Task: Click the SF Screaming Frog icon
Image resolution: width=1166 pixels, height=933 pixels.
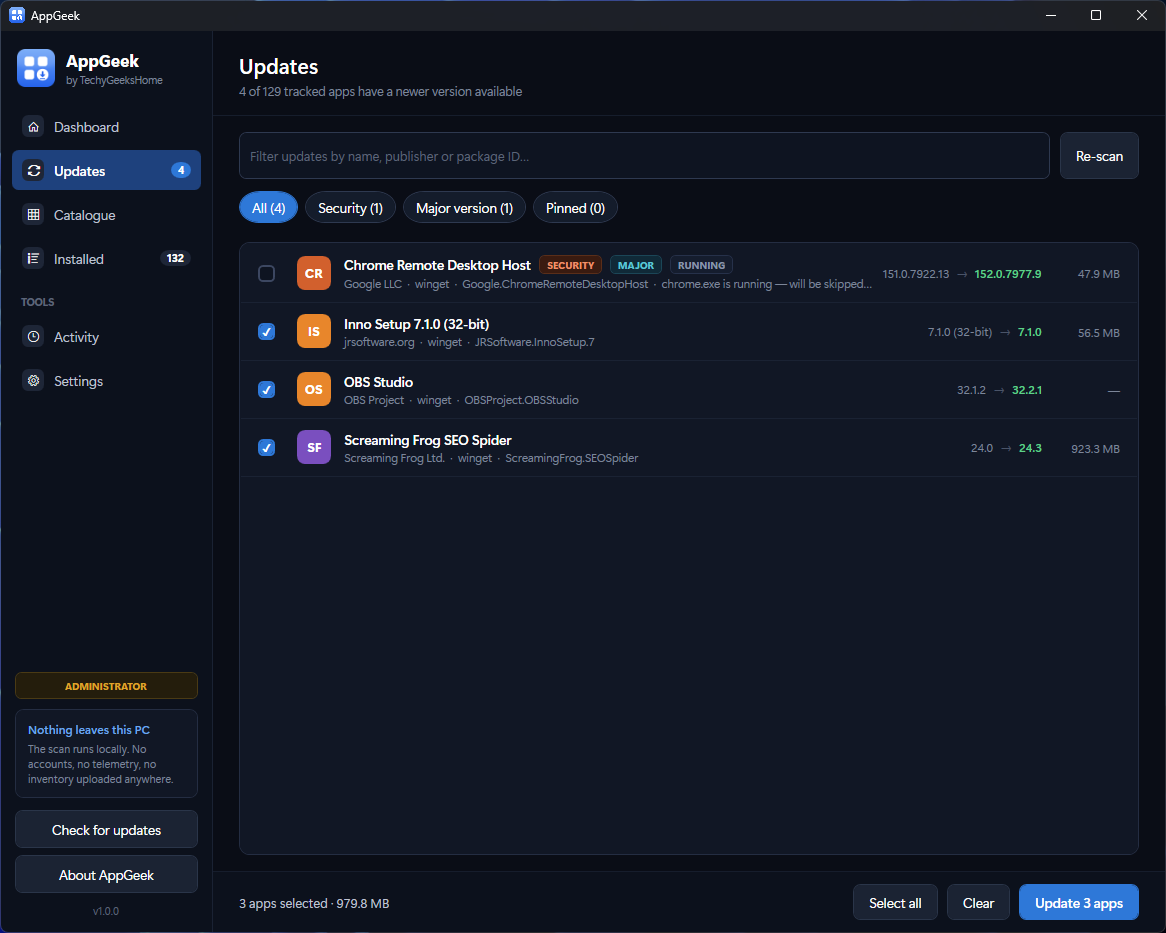Action: point(314,448)
